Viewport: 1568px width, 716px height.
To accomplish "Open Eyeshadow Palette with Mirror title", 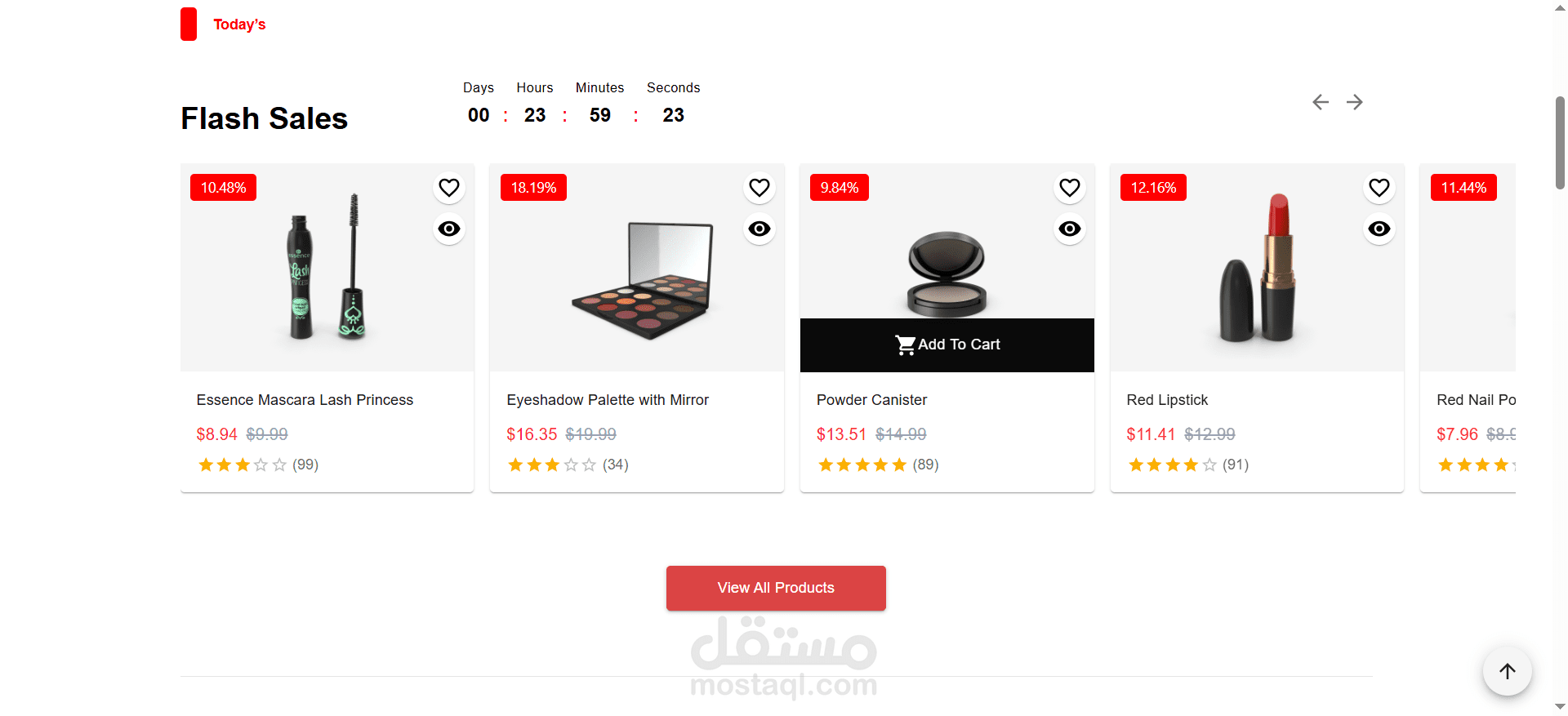I will (608, 400).
